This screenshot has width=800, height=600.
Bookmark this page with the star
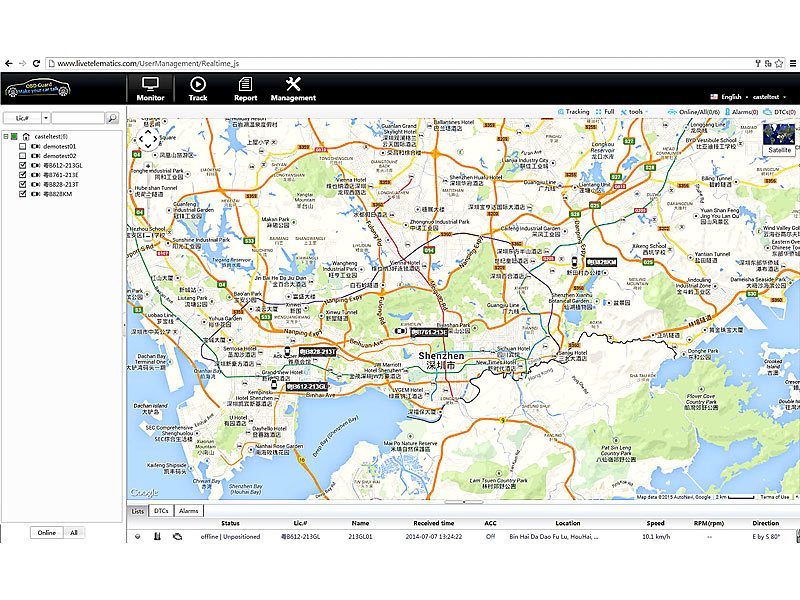point(779,63)
